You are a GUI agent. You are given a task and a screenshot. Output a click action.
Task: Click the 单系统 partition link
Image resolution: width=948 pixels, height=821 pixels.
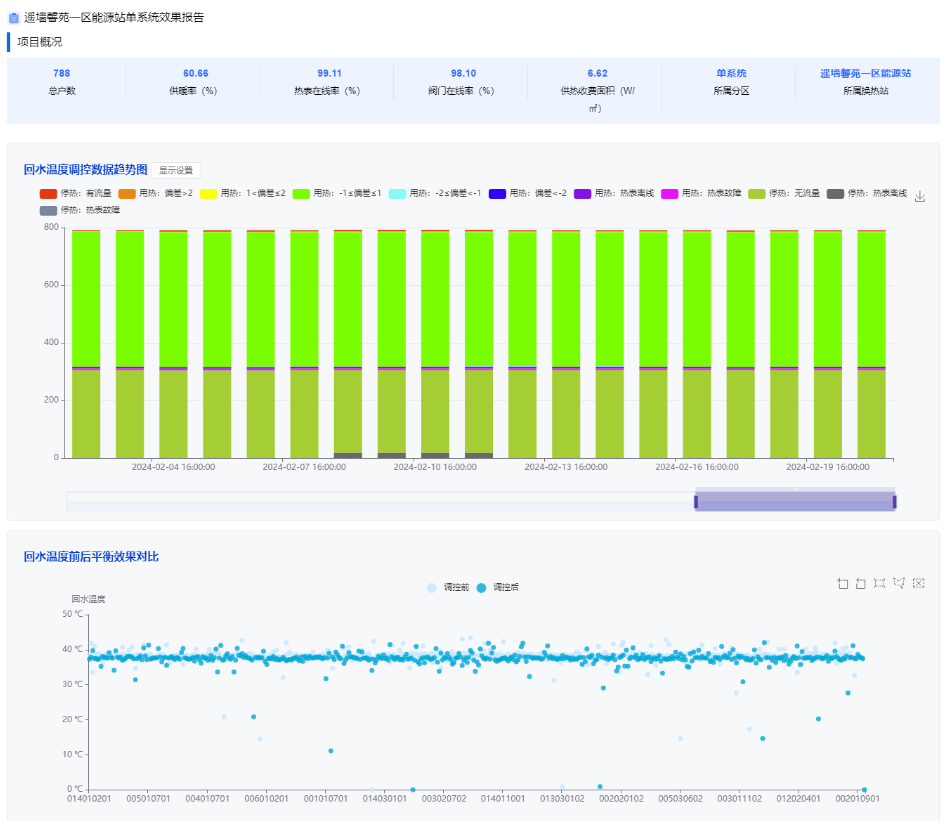[731, 73]
